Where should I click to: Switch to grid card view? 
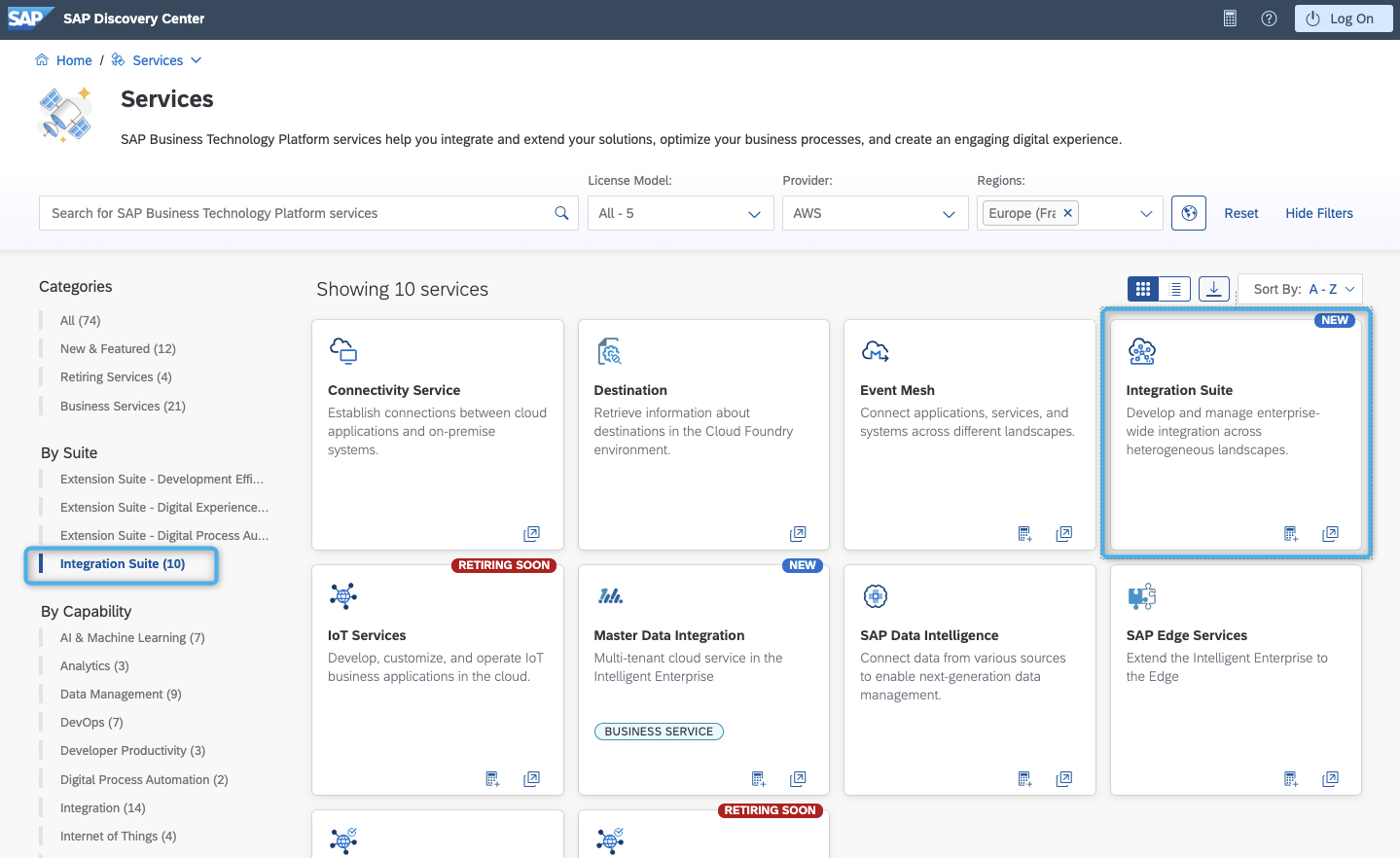point(1143,289)
